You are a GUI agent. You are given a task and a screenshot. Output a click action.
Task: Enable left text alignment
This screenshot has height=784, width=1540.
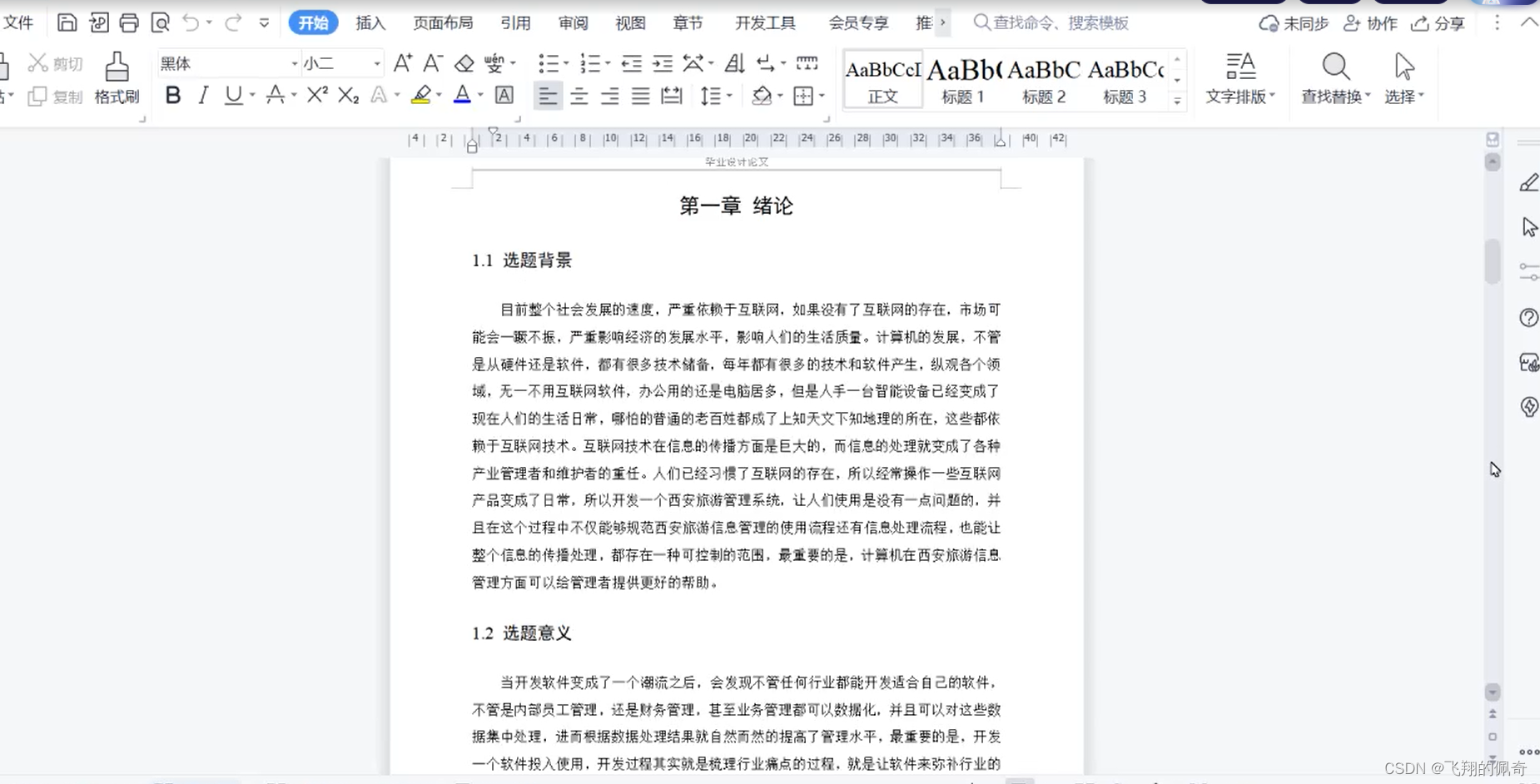pyautogui.click(x=547, y=96)
